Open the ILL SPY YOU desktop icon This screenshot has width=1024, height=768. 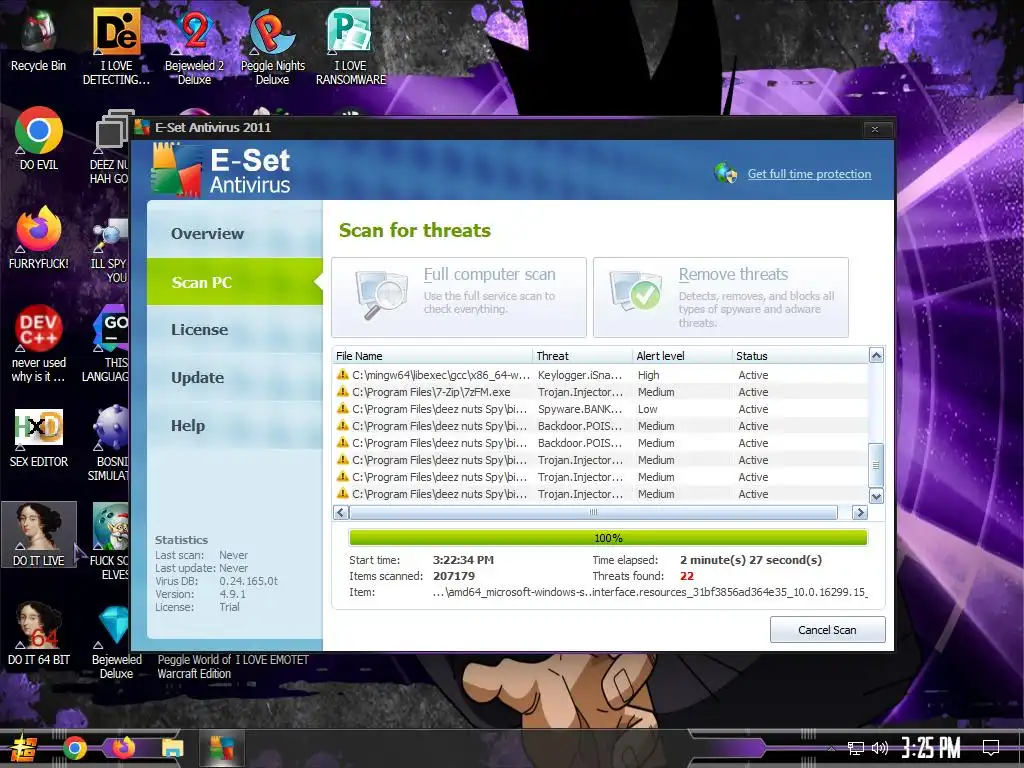click(x=110, y=251)
